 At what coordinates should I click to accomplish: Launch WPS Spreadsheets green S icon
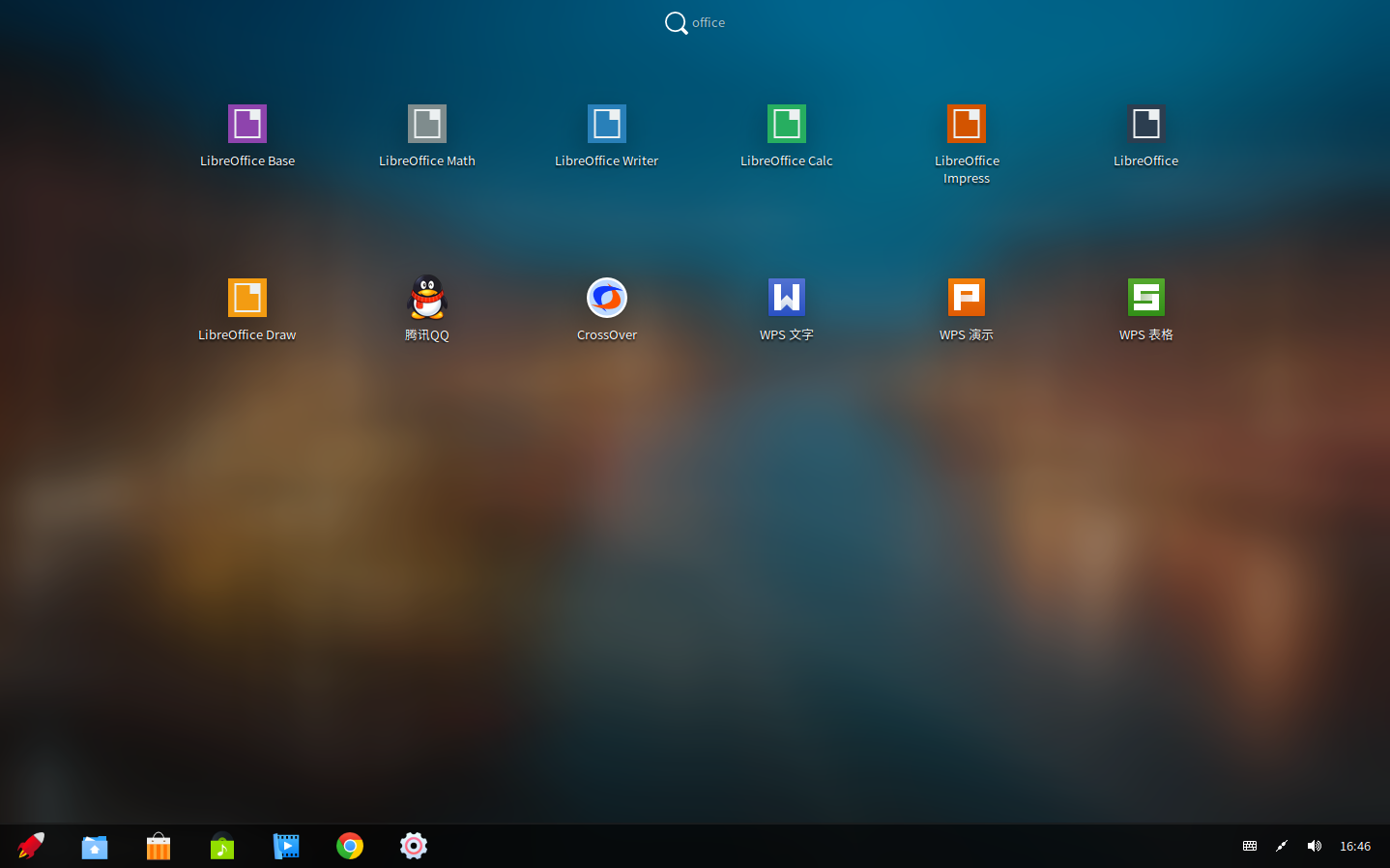tap(1146, 298)
